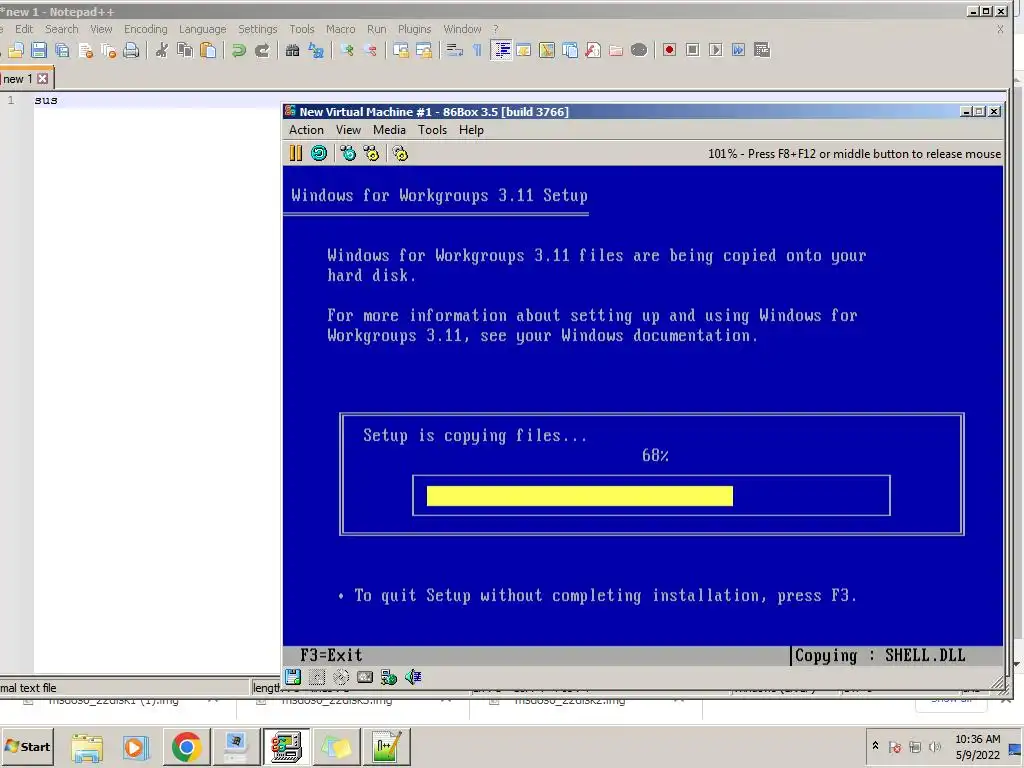Open 86Box View menu
Image resolution: width=1024 pixels, height=768 pixels.
[348, 130]
